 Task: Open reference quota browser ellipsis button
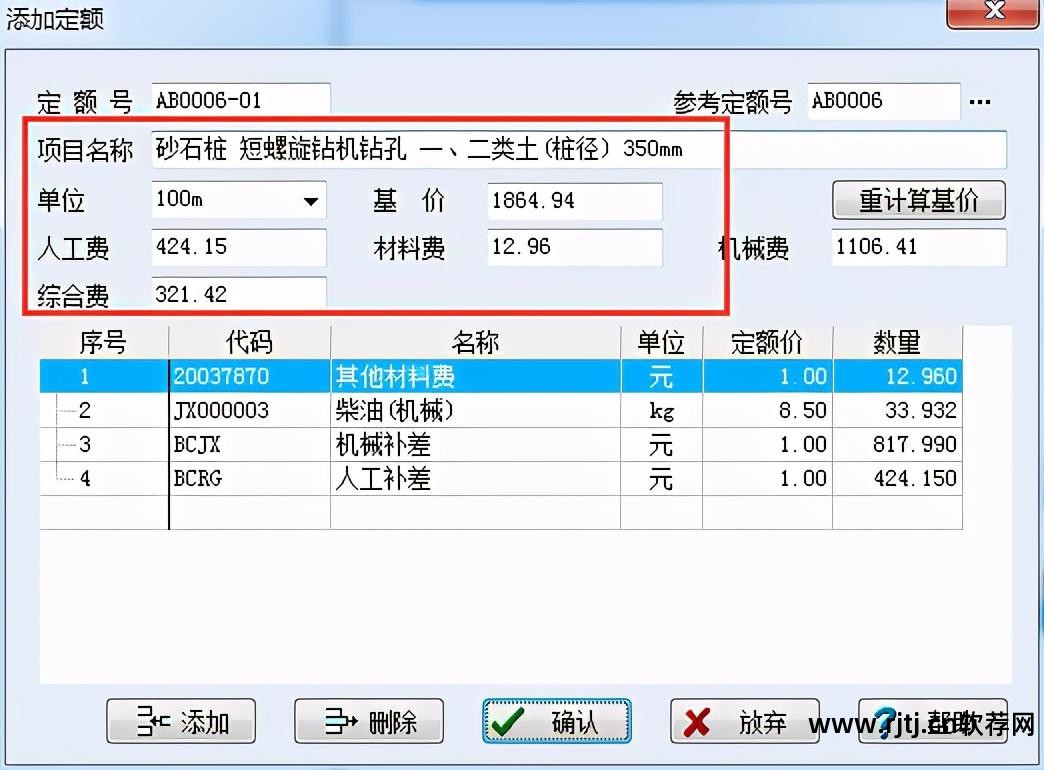coord(980,102)
